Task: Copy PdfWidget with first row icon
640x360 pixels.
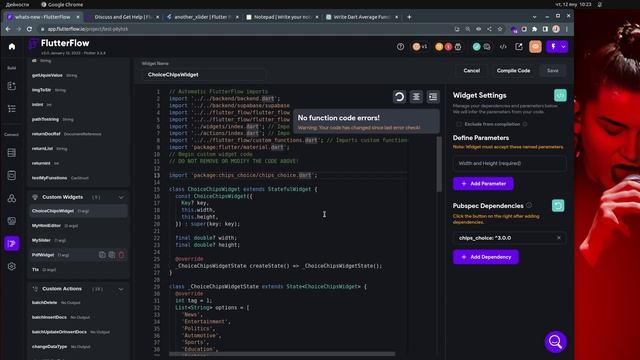Action: 102,255
